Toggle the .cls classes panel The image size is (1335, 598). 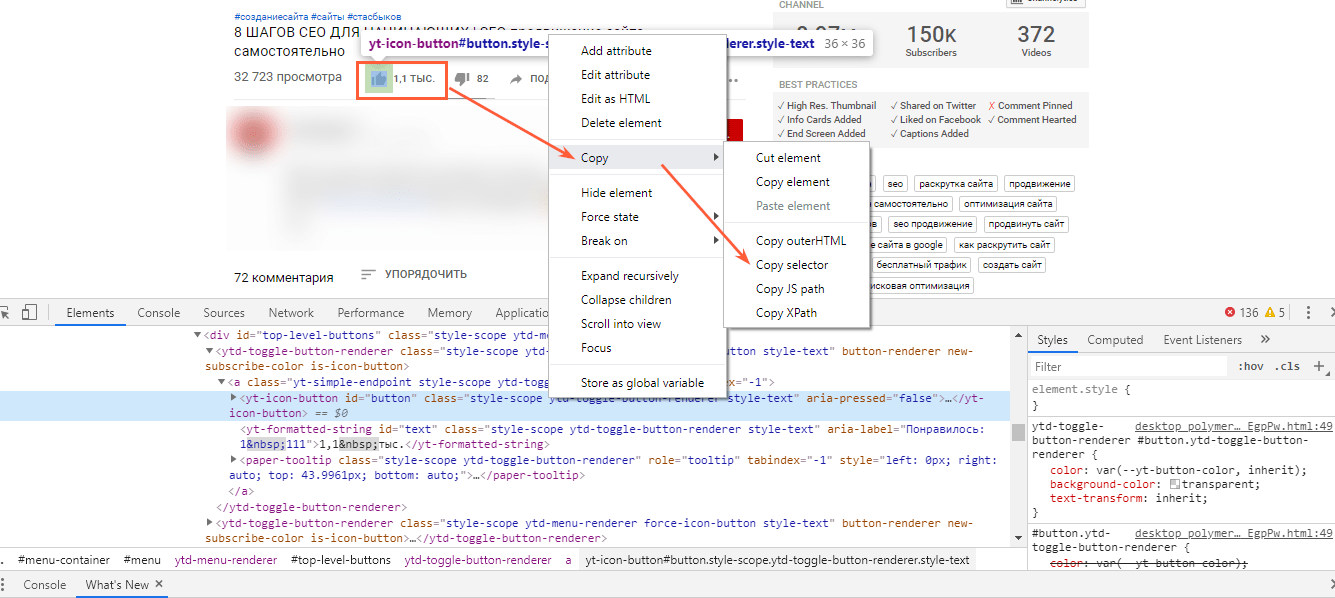(1288, 367)
